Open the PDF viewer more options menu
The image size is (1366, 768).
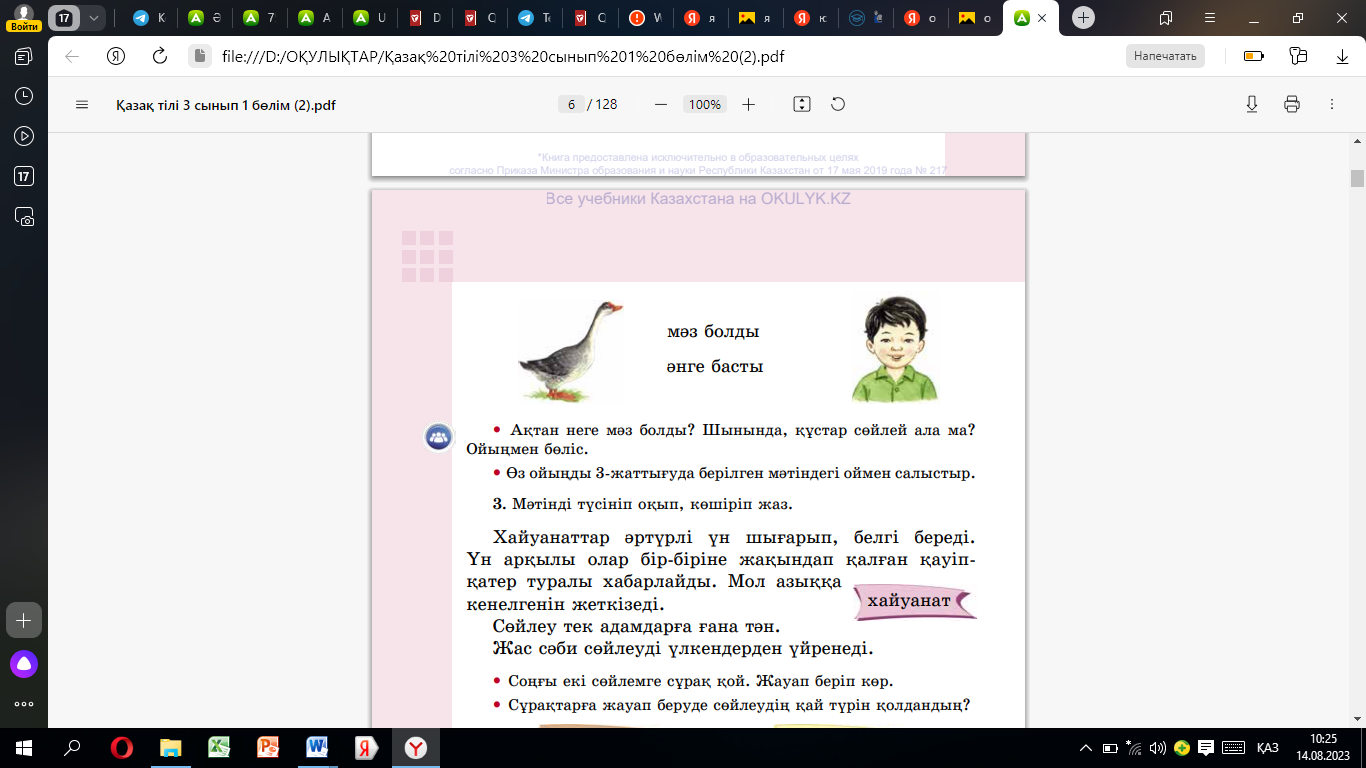(x=1332, y=104)
